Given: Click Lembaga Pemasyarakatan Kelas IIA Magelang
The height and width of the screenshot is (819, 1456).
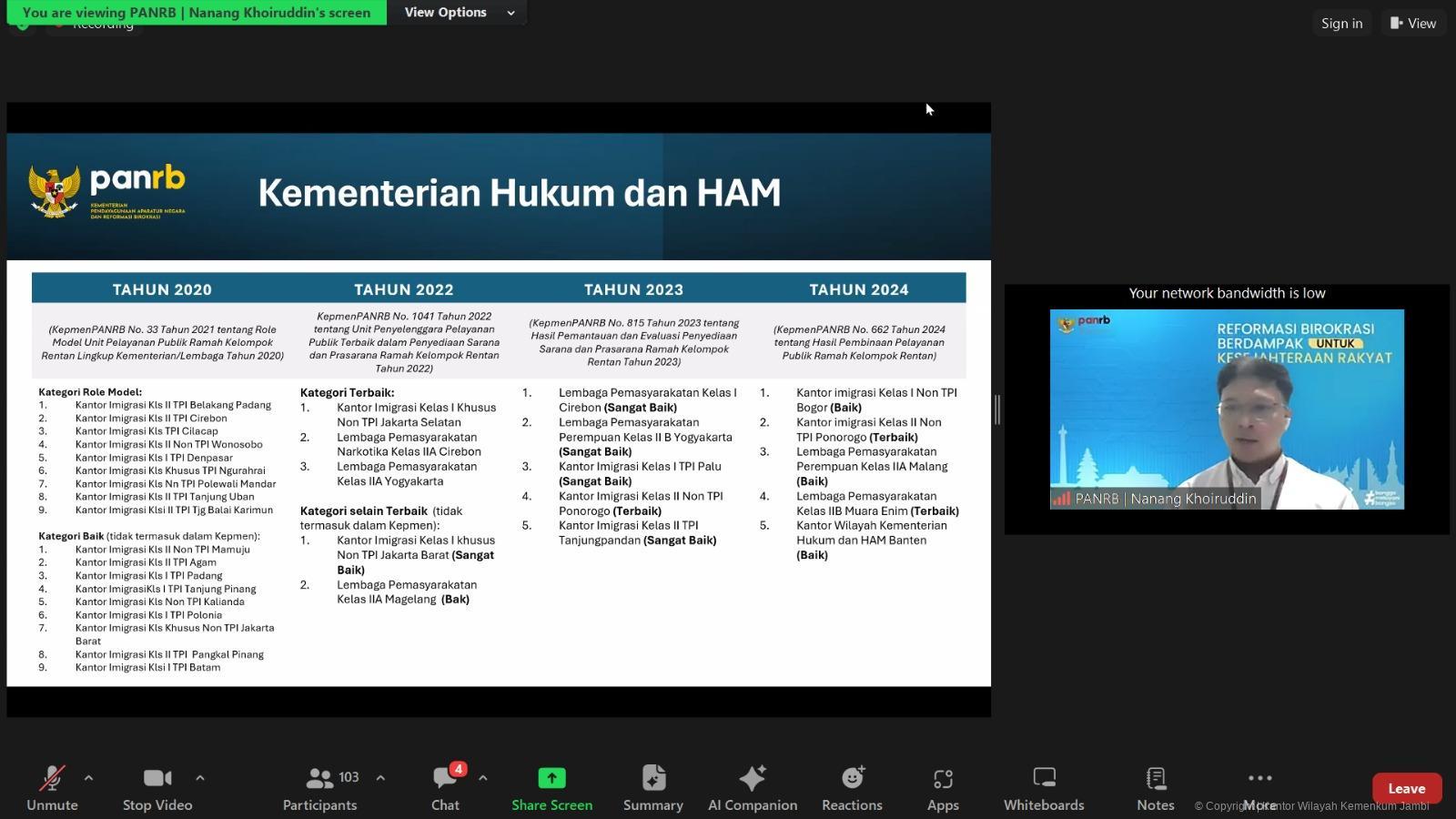Looking at the screenshot, I should 407,591.
